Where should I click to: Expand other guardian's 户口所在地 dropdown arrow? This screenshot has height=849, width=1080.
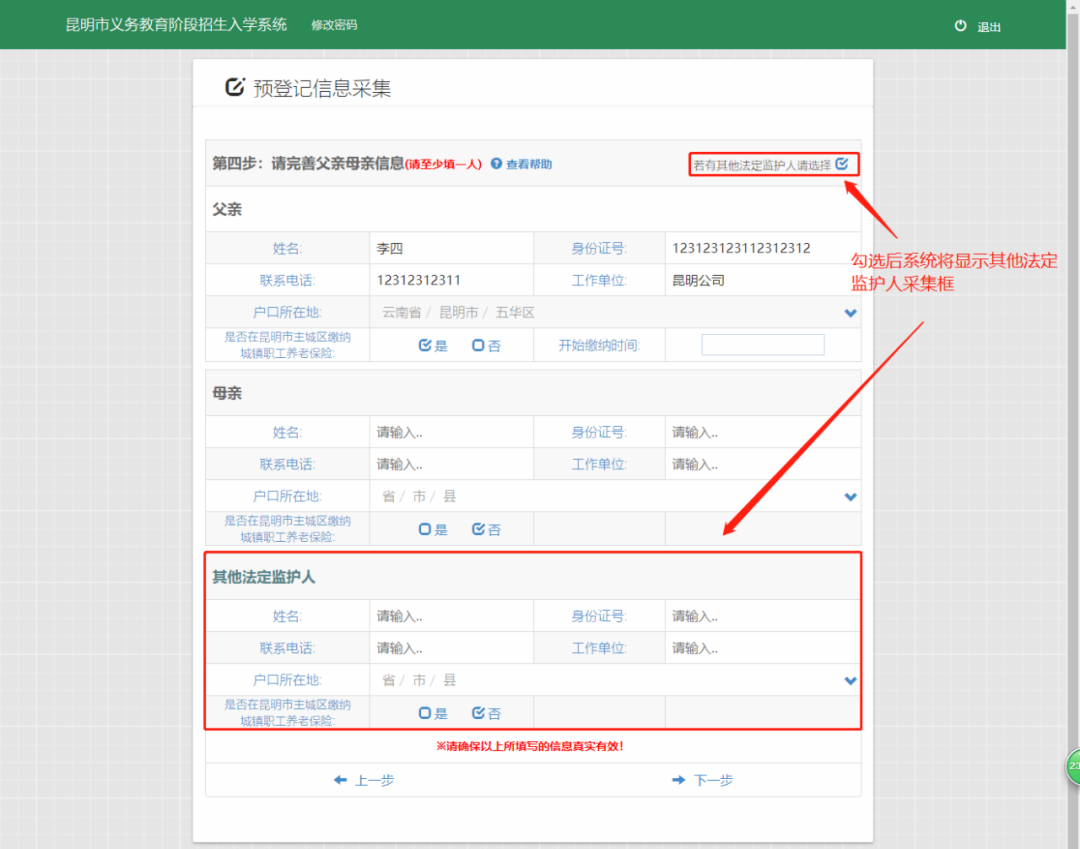click(x=850, y=681)
